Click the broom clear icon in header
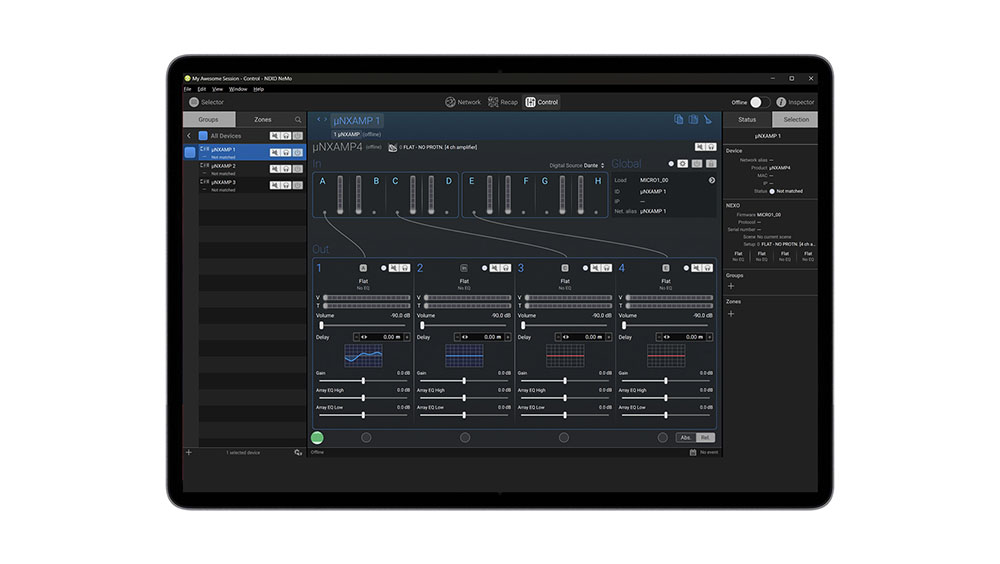The height and width of the screenshot is (564, 1000). pyautogui.click(x=708, y=119)
